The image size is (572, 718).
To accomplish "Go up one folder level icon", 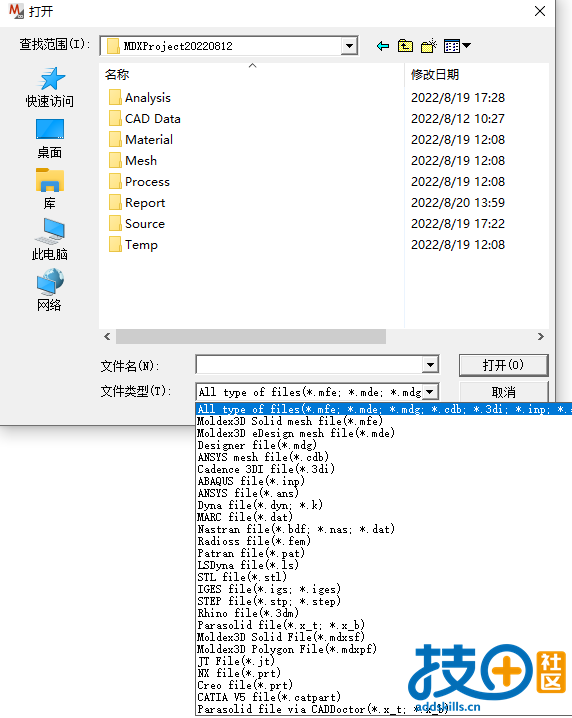I will (x=405, y=46).
